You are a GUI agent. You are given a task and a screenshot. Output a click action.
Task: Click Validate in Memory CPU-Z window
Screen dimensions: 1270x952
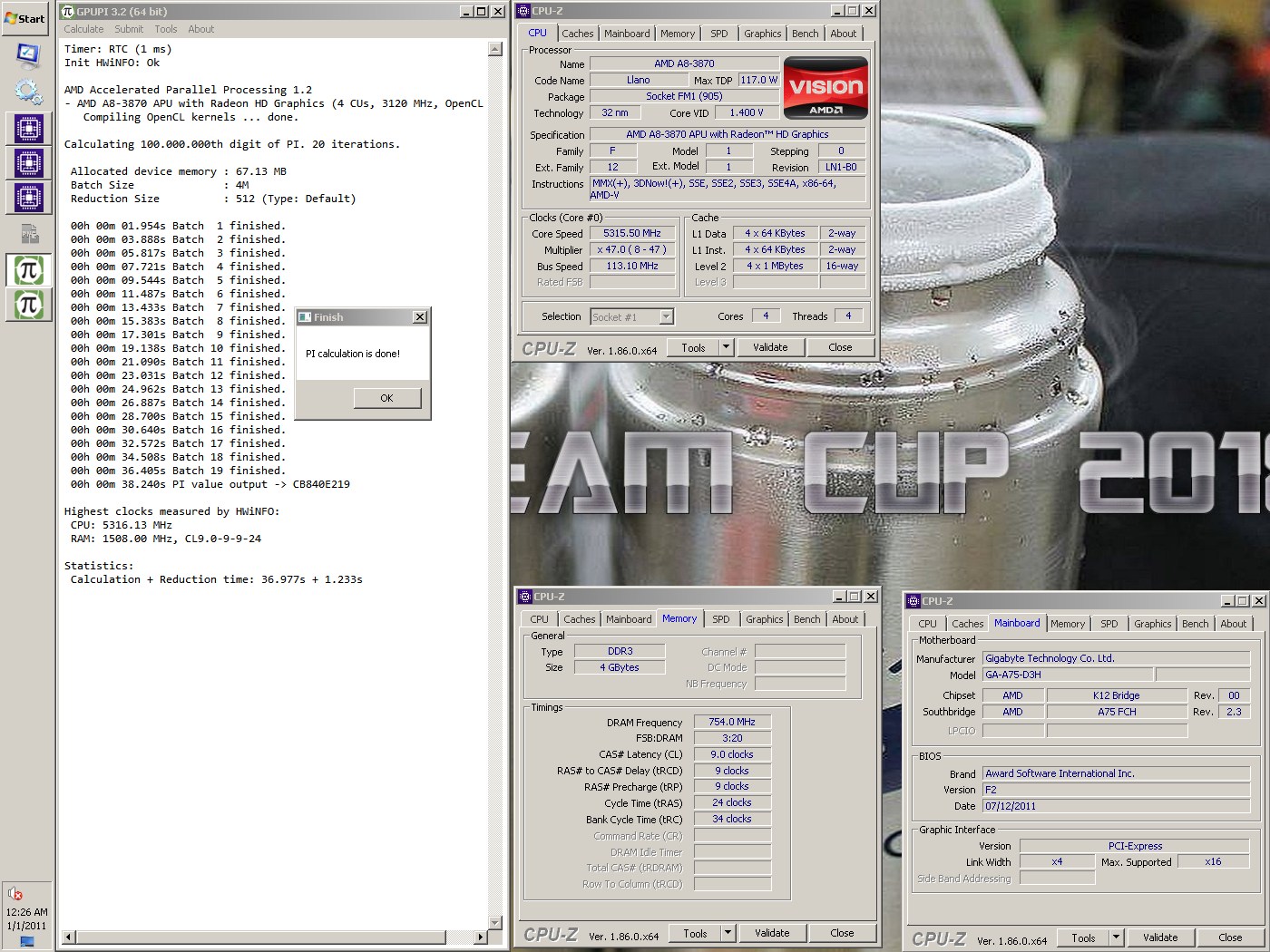tap(772, 933)
